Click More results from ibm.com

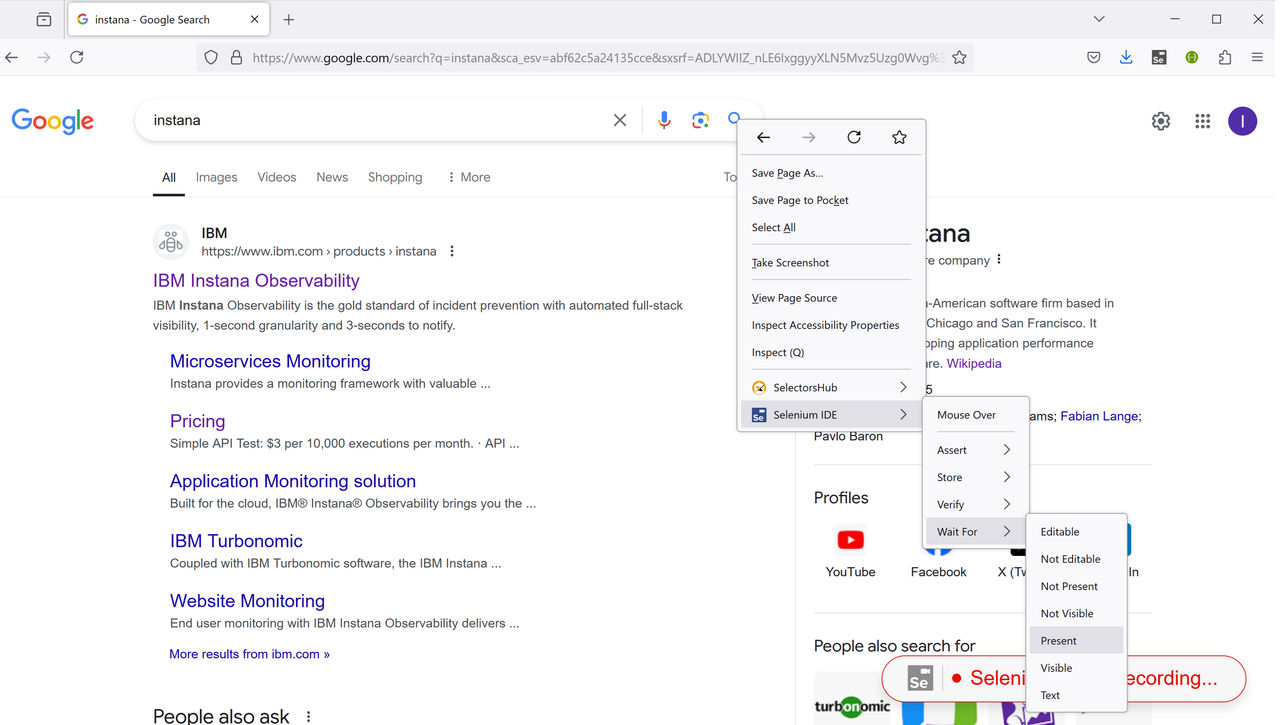tap(249, 654)
